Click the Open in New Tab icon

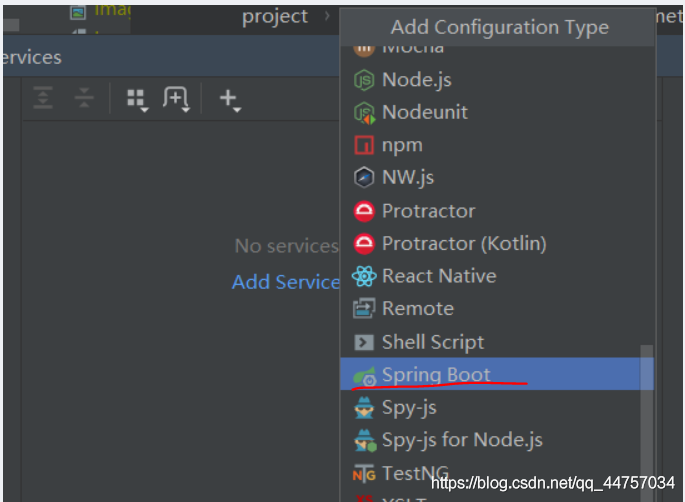tap(176, 99)
